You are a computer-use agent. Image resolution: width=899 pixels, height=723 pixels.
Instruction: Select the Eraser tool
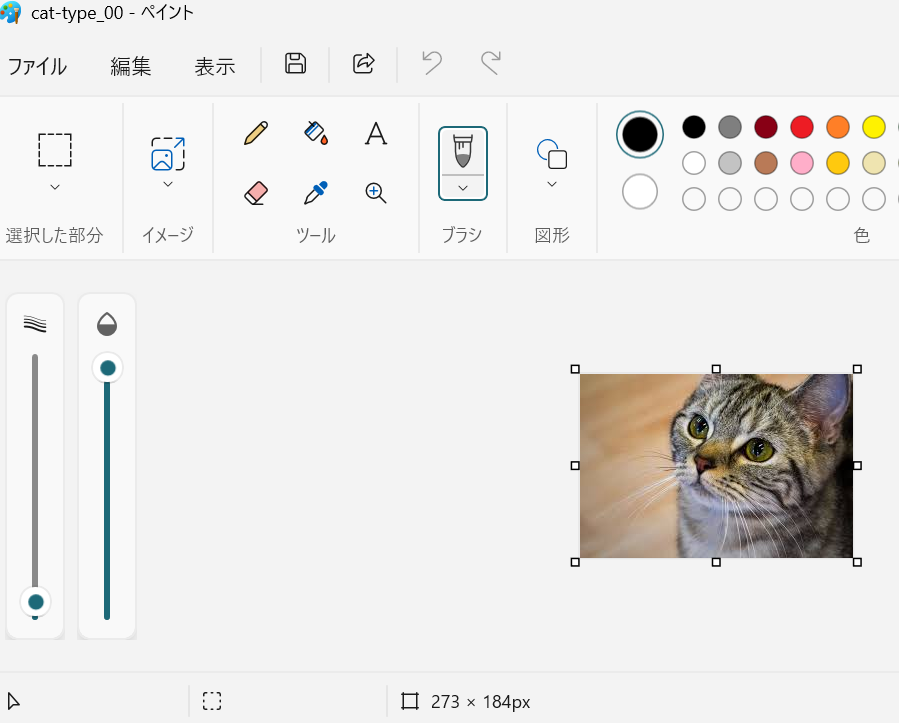[x=256, y=193]
